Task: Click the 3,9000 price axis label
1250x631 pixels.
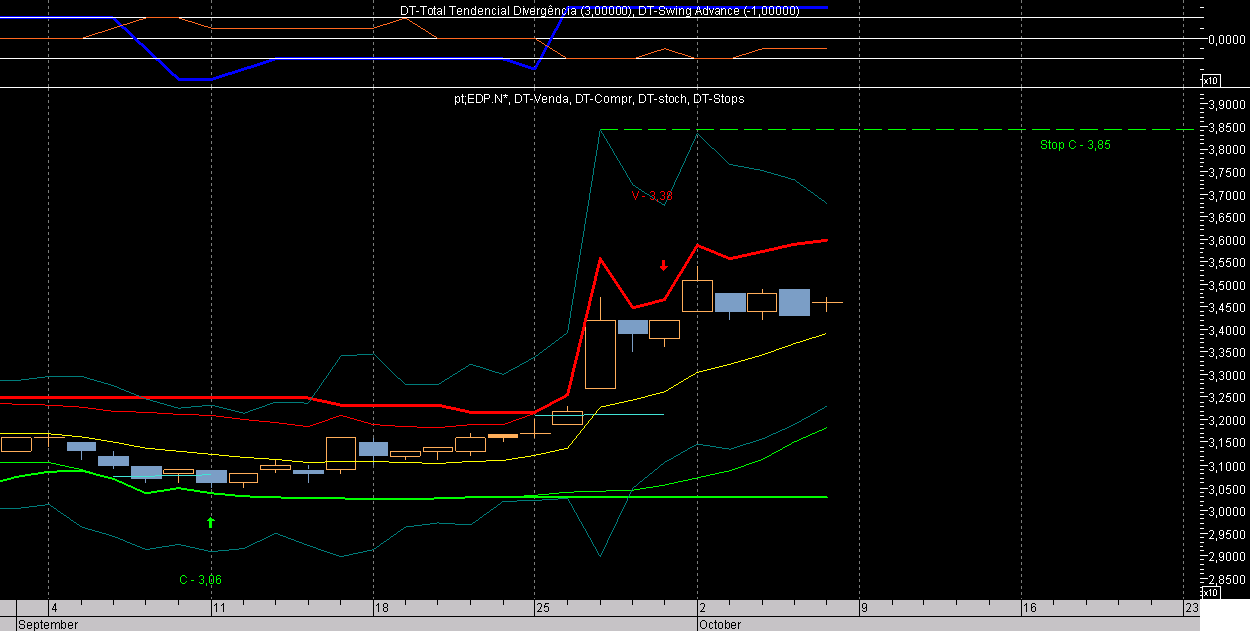Action: (1225, 105)
